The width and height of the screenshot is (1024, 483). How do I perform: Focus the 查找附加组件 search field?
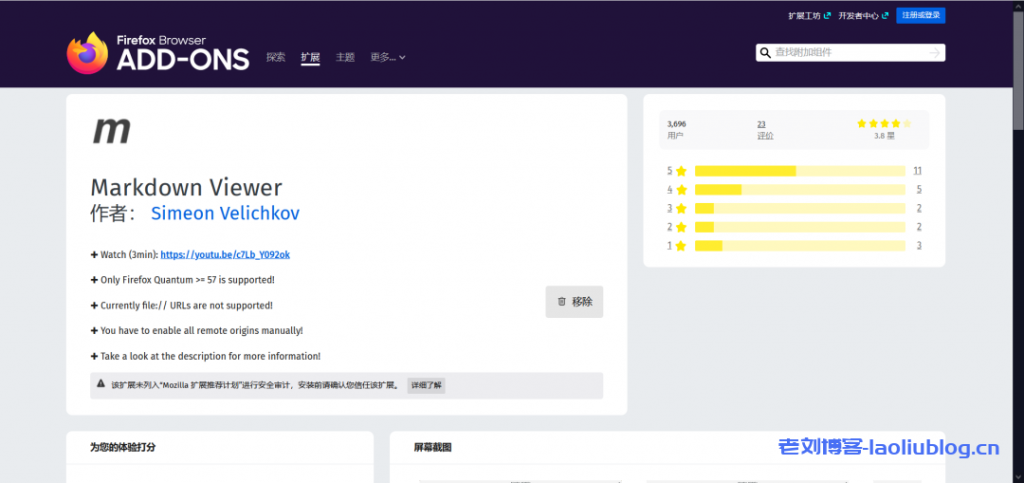coord(848,53)
